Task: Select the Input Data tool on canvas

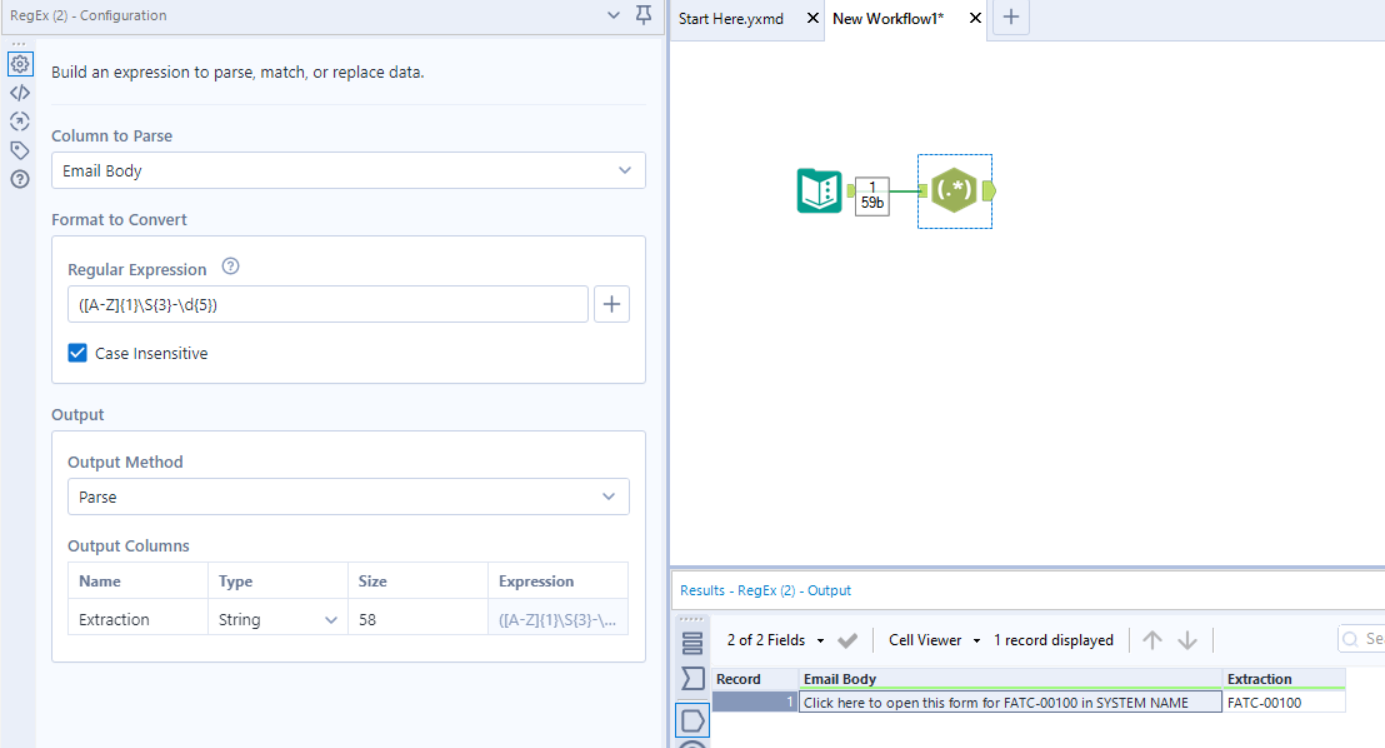Action: tap(820, 190)
